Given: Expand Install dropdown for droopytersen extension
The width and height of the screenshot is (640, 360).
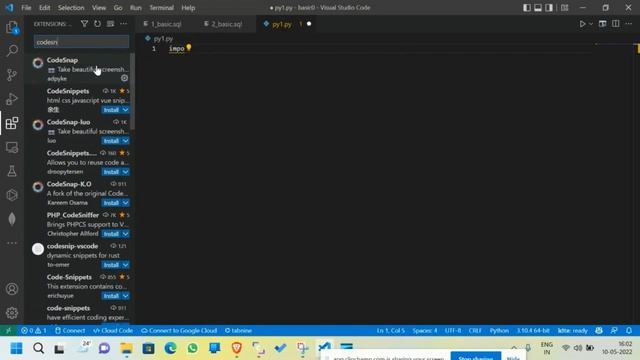Looking at the screenshot, I should tap(125, 172).
